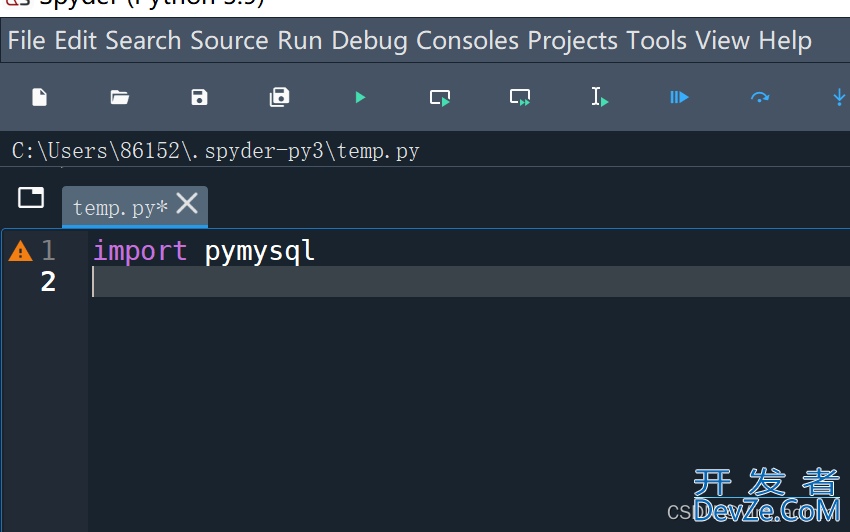Viewport: 850px width, 532px height.
Task: Close the temp.py tab
Action: (188, 204)
